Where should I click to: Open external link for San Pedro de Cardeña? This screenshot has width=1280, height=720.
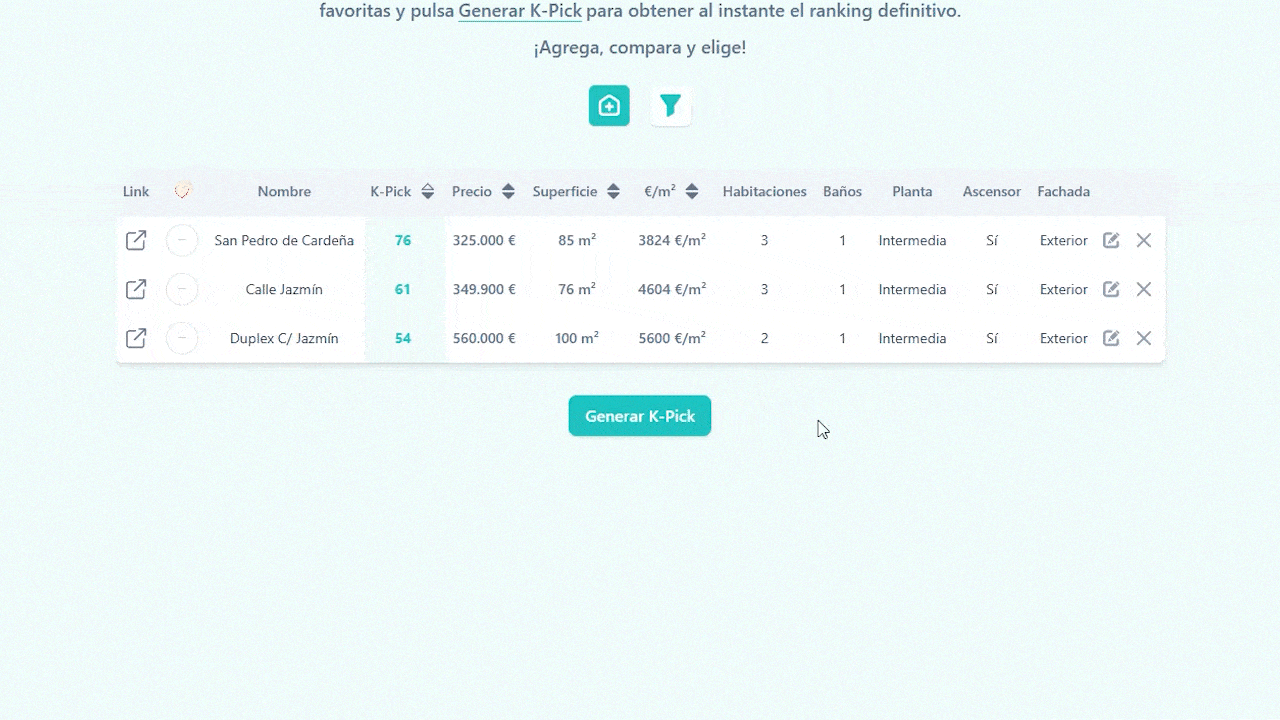point(136,241)
